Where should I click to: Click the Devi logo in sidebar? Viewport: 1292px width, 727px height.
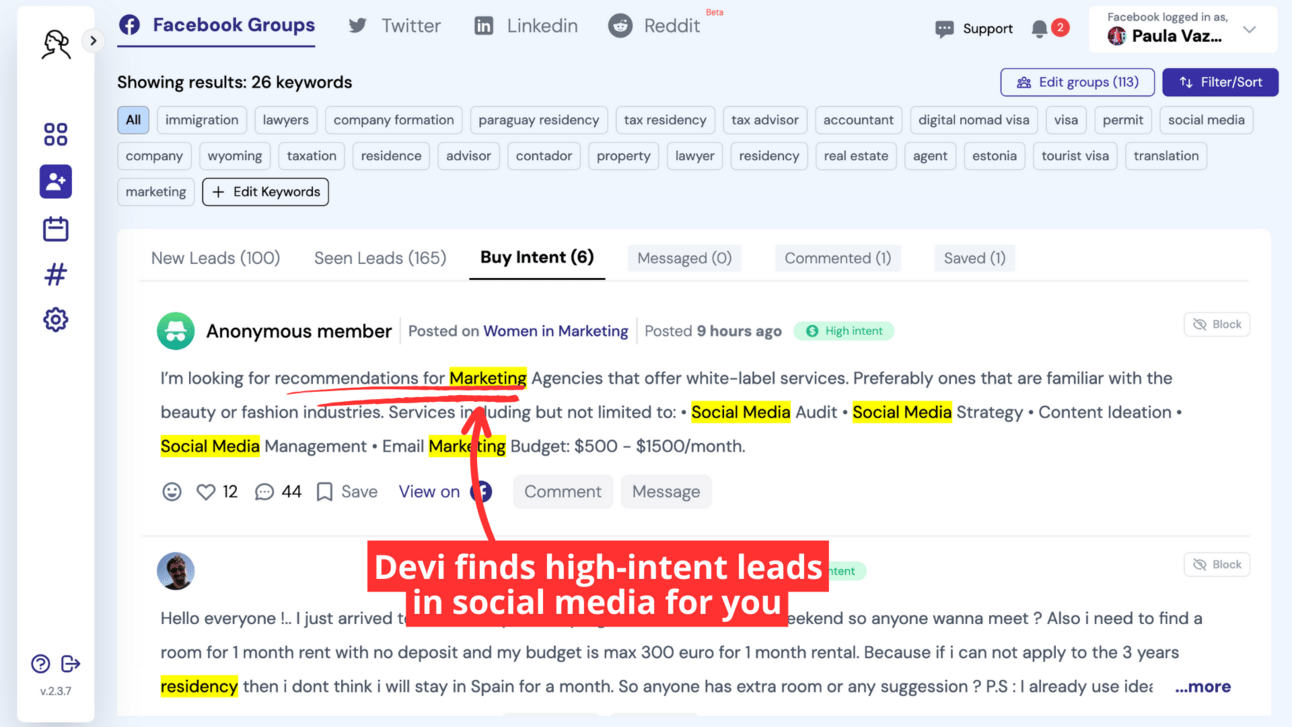[56, 44]
